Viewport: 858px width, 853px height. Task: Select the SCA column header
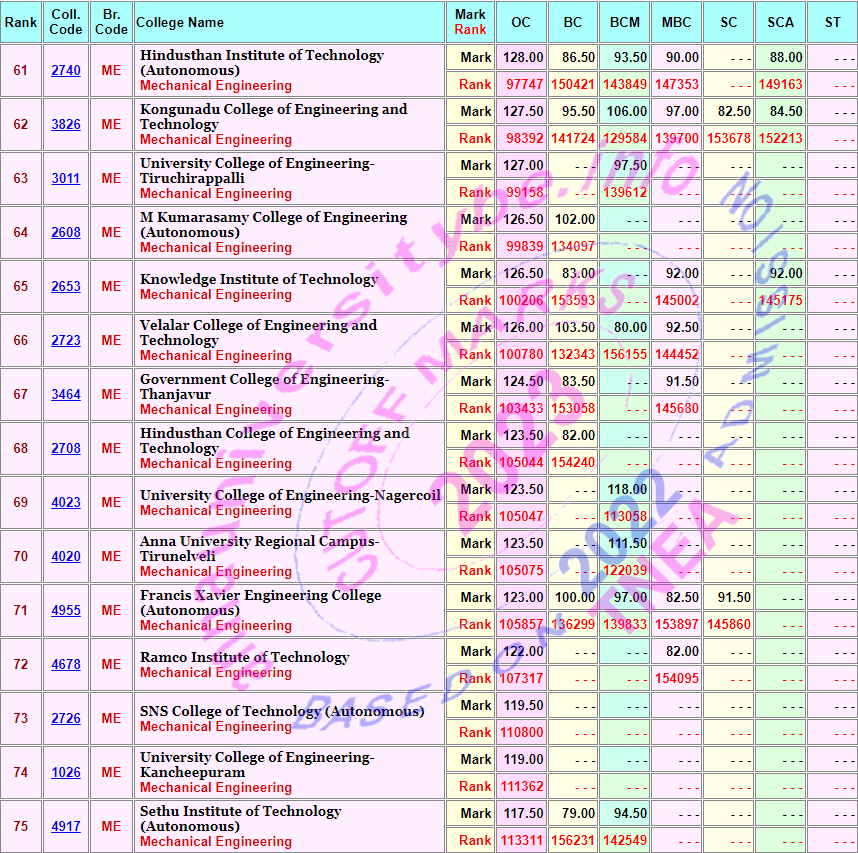[781, 23]
